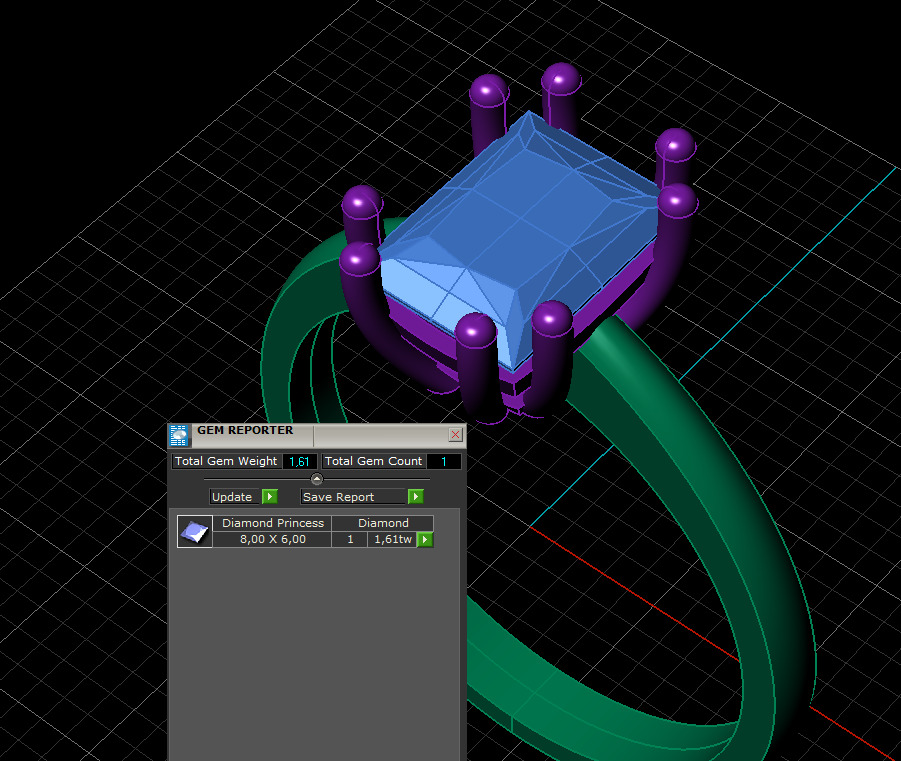Click the Total Gem Count label
This screenshot has width=901, height=761.
tap(374, 462)
